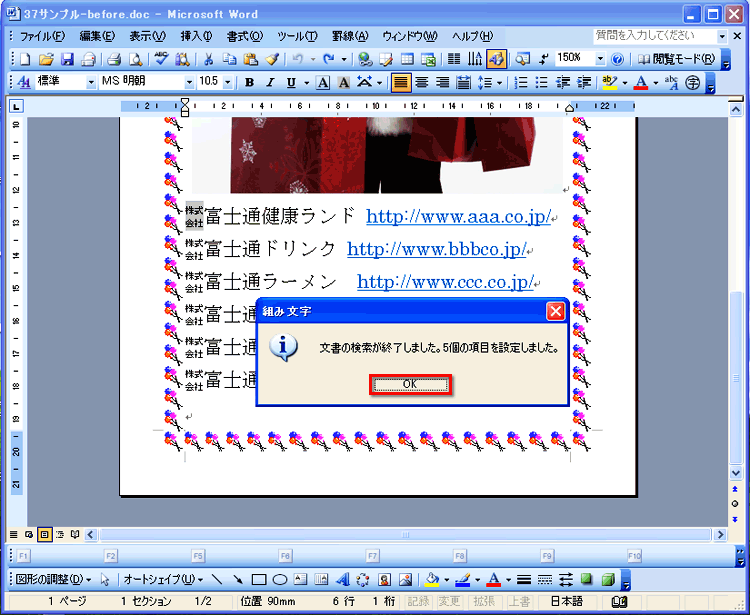Click the Paste clipboard icon
750x615 pixels.
(x=251, y=59)
